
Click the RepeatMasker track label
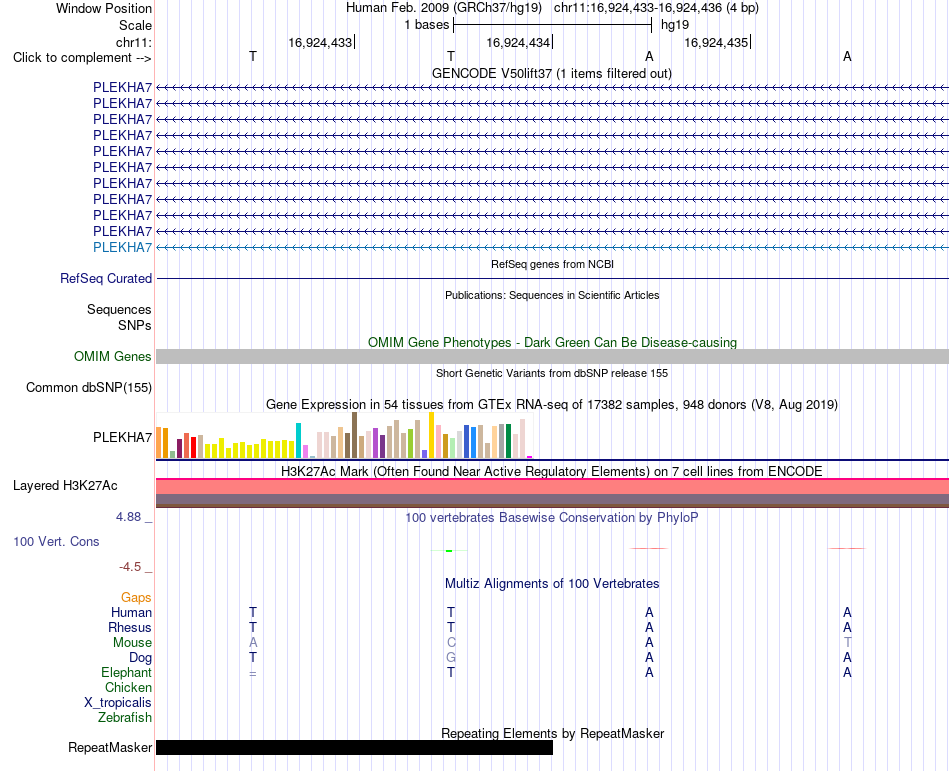[110, 748]
